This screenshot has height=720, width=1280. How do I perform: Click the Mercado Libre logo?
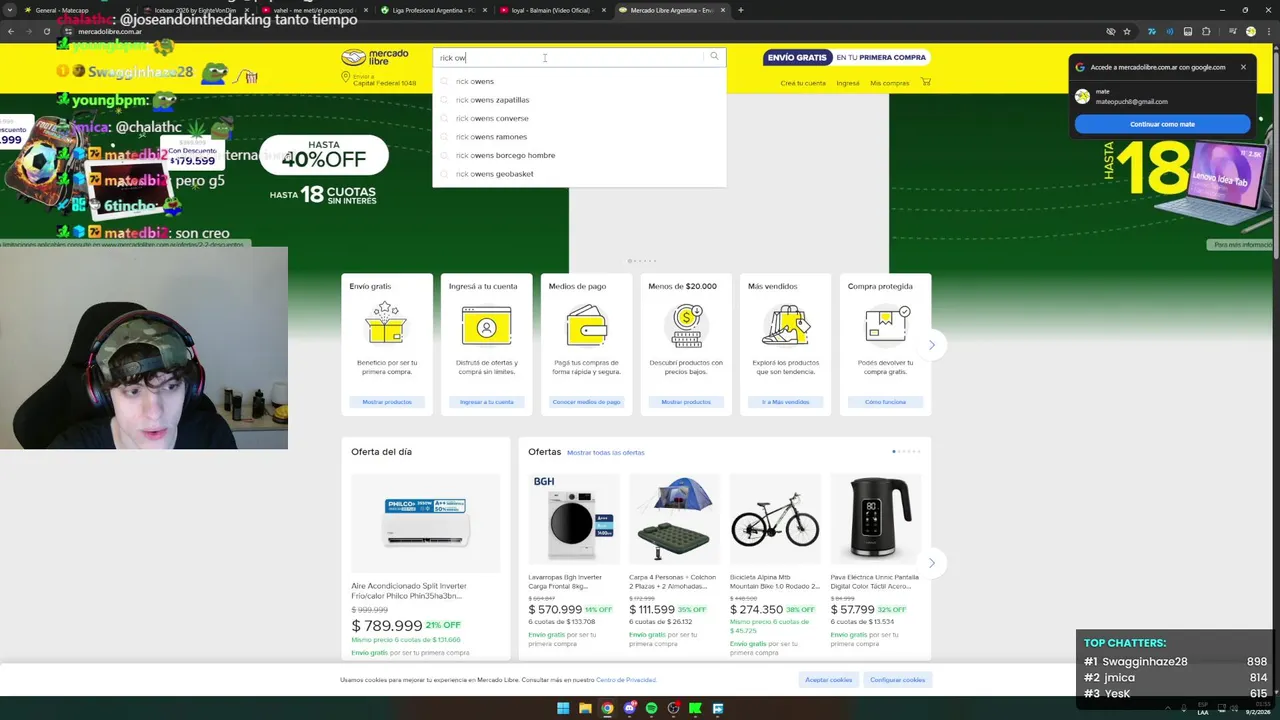click(375, 57)
